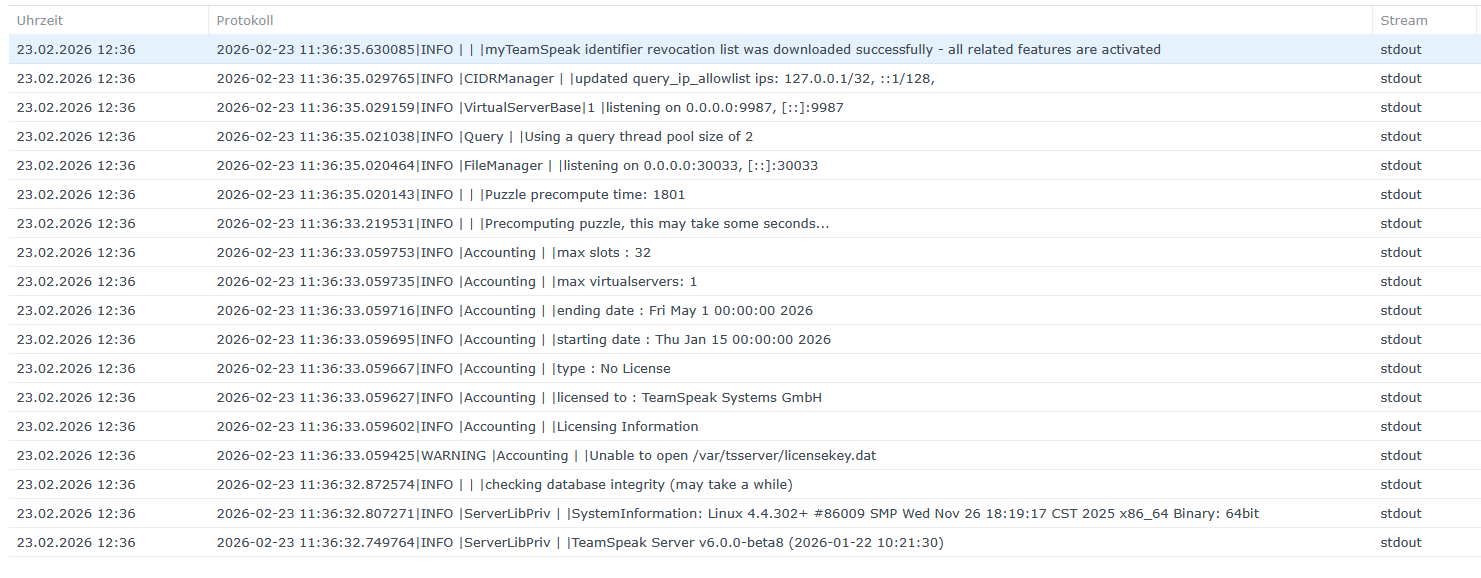Image resolution: width=1481 pixels, height=578 pixels.
Task: Select the FileManager listening on 30033 row
Action: tap(517, 165)
